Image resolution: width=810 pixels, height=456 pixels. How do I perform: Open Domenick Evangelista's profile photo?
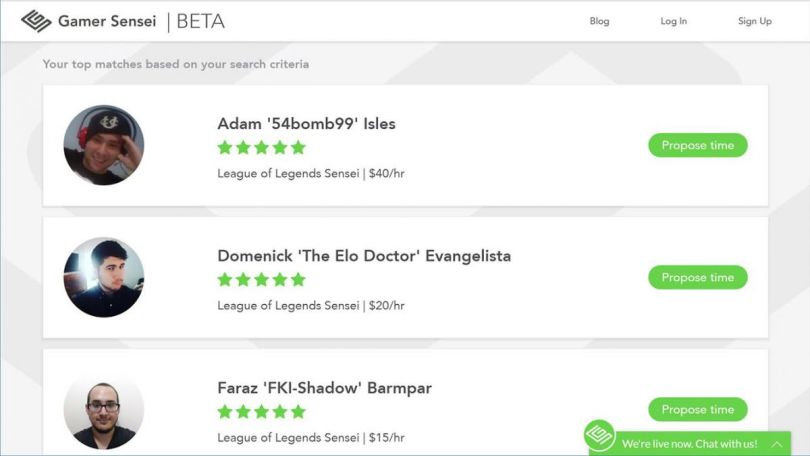click(104, 277)
